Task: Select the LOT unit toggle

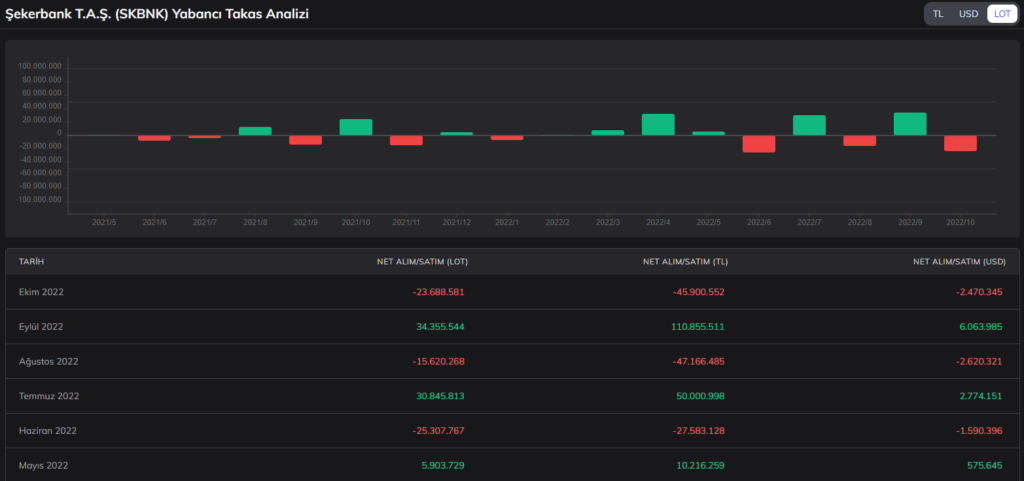Action: tap(1002, 14)
